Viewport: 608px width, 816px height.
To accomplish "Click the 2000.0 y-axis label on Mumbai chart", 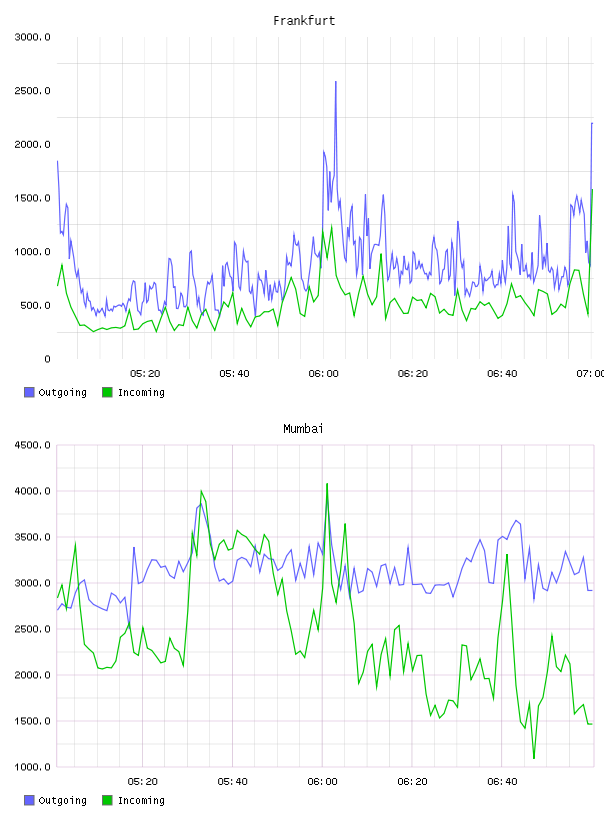I will click(x=32, y=675).
